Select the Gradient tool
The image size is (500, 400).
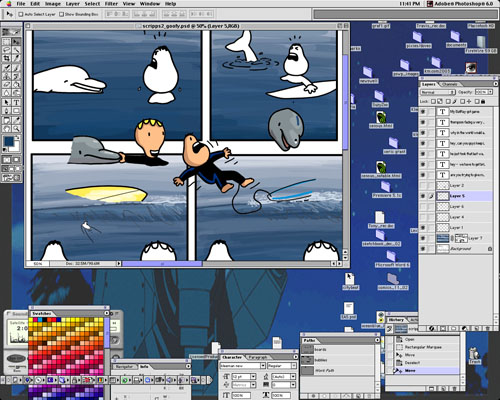click(16, 85)
